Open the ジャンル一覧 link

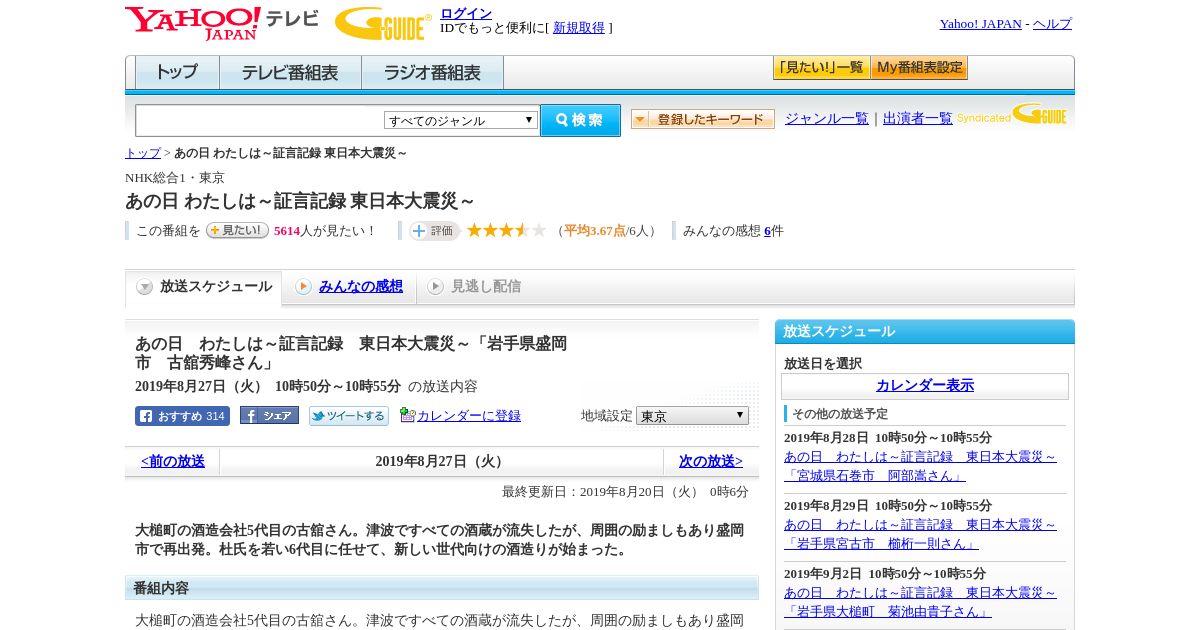pyautogui.click(x=827, y=119)
